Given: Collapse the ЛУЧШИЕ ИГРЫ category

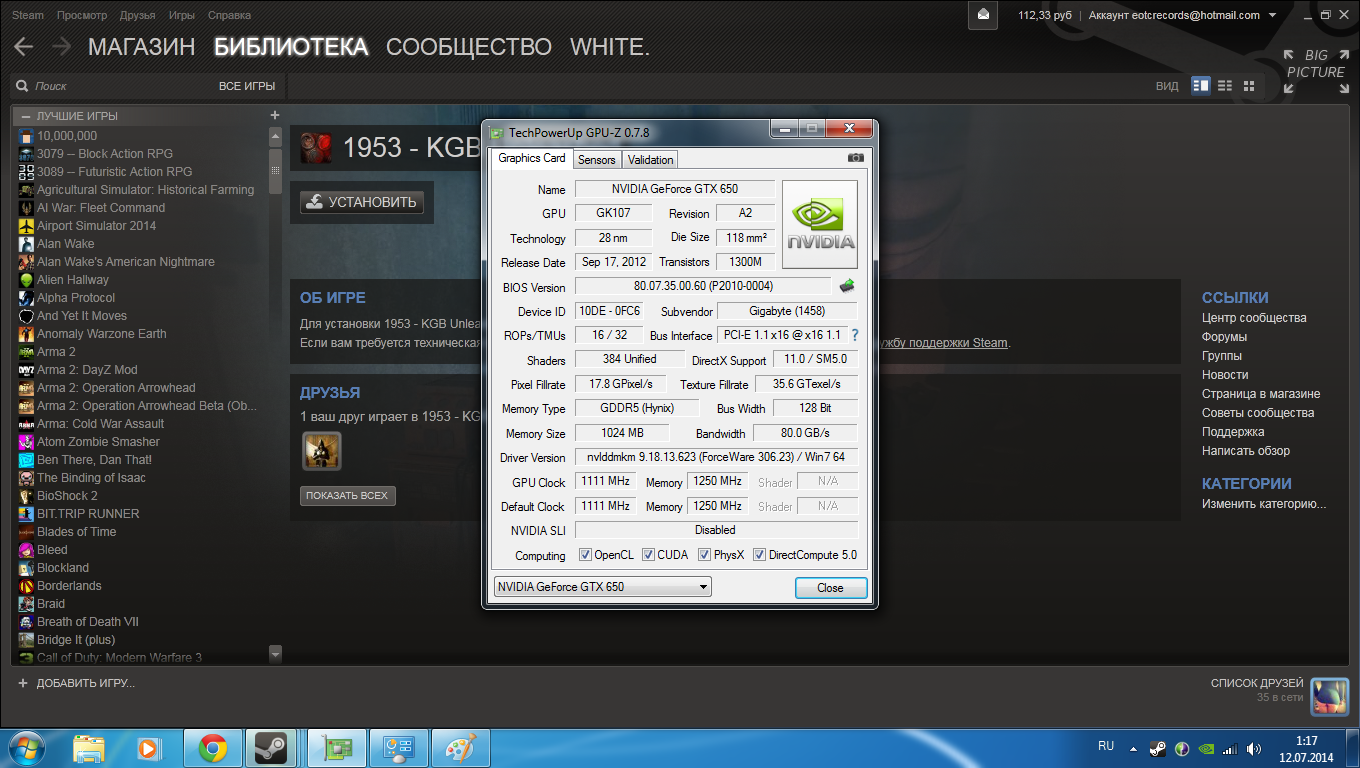Looking at the screenshot, I should coord(26,116).
